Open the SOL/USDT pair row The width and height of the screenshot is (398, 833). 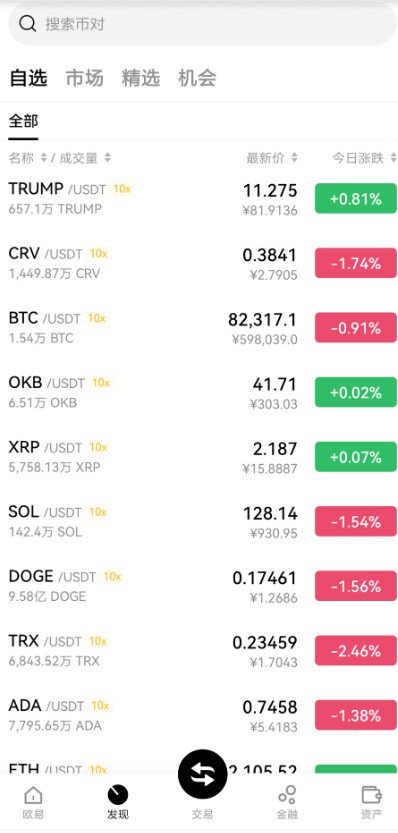pos(199,522)
